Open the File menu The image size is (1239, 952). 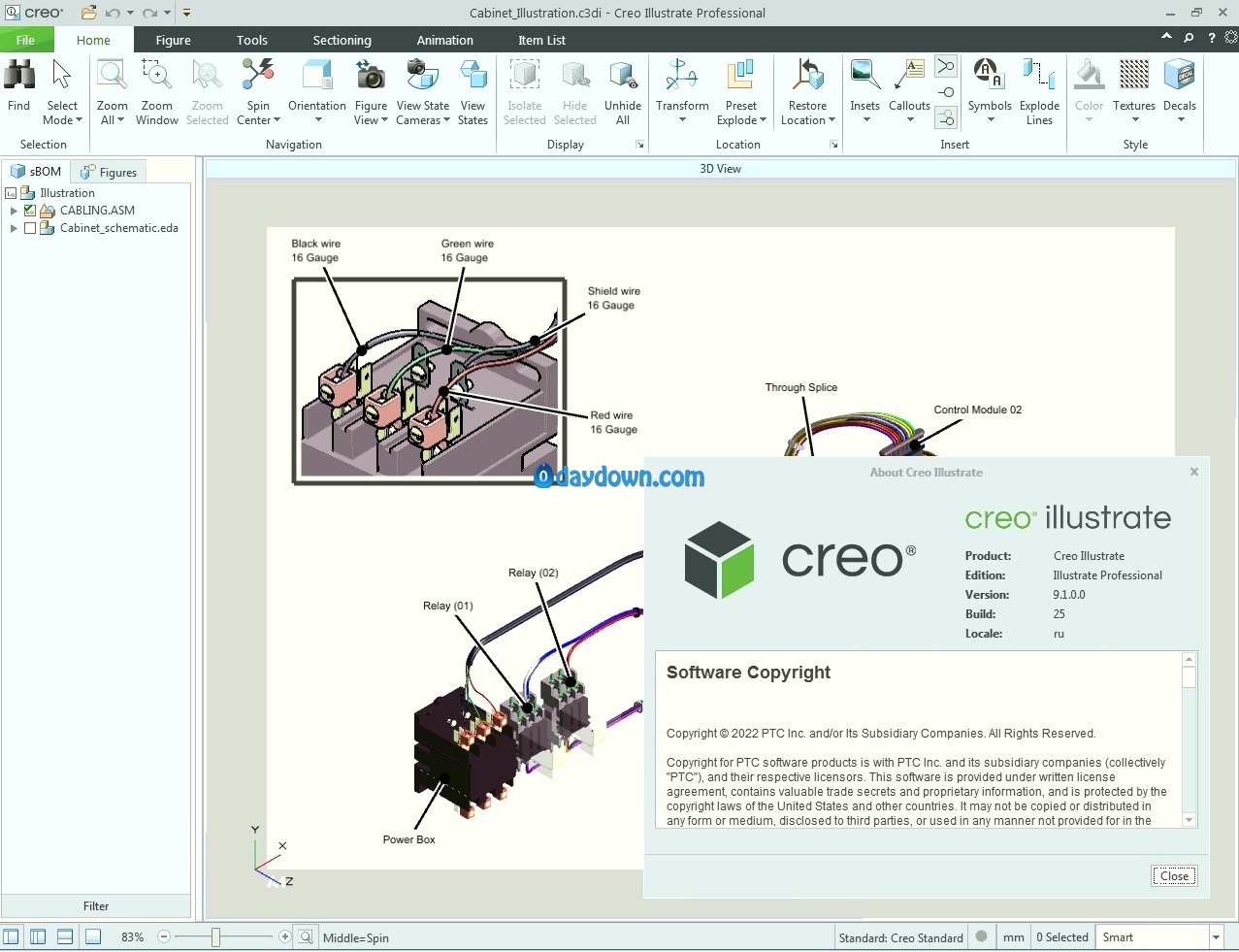coord(25,40)
